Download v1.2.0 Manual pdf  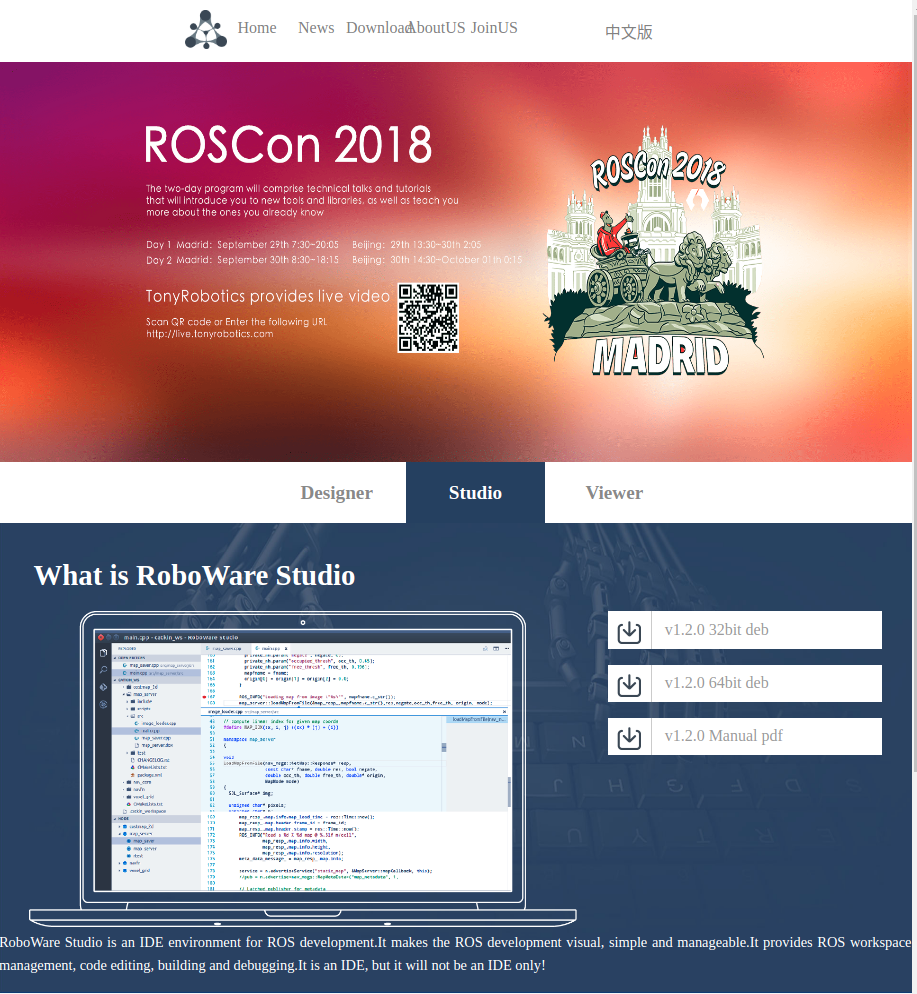pyautogui.click(x=745, y=737)
